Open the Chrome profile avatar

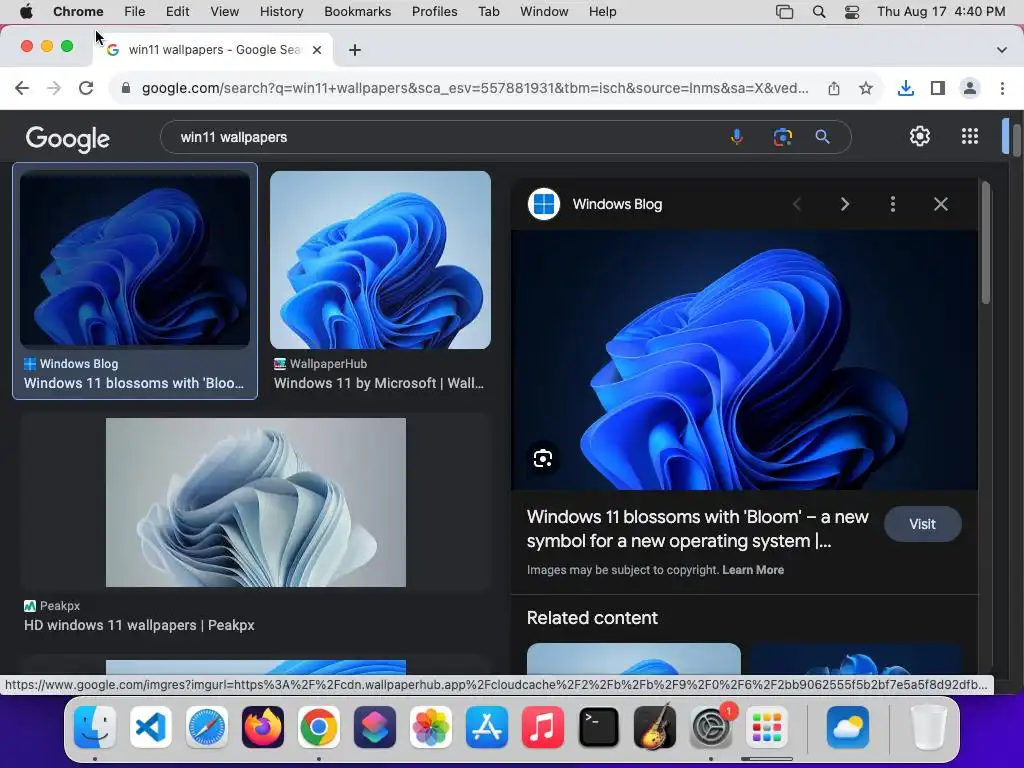coord(970,88)
